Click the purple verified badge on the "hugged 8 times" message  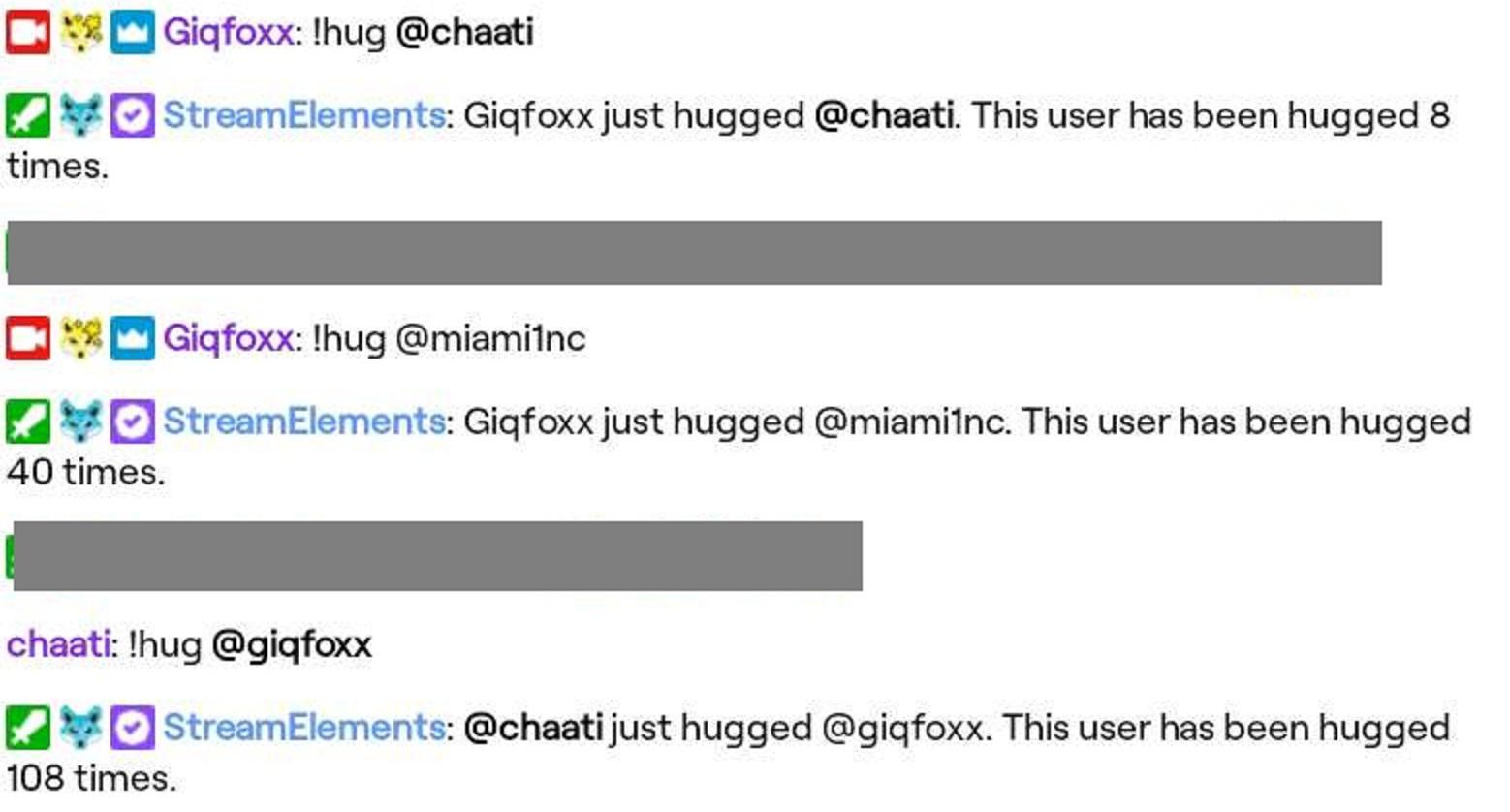click(132, 116)
